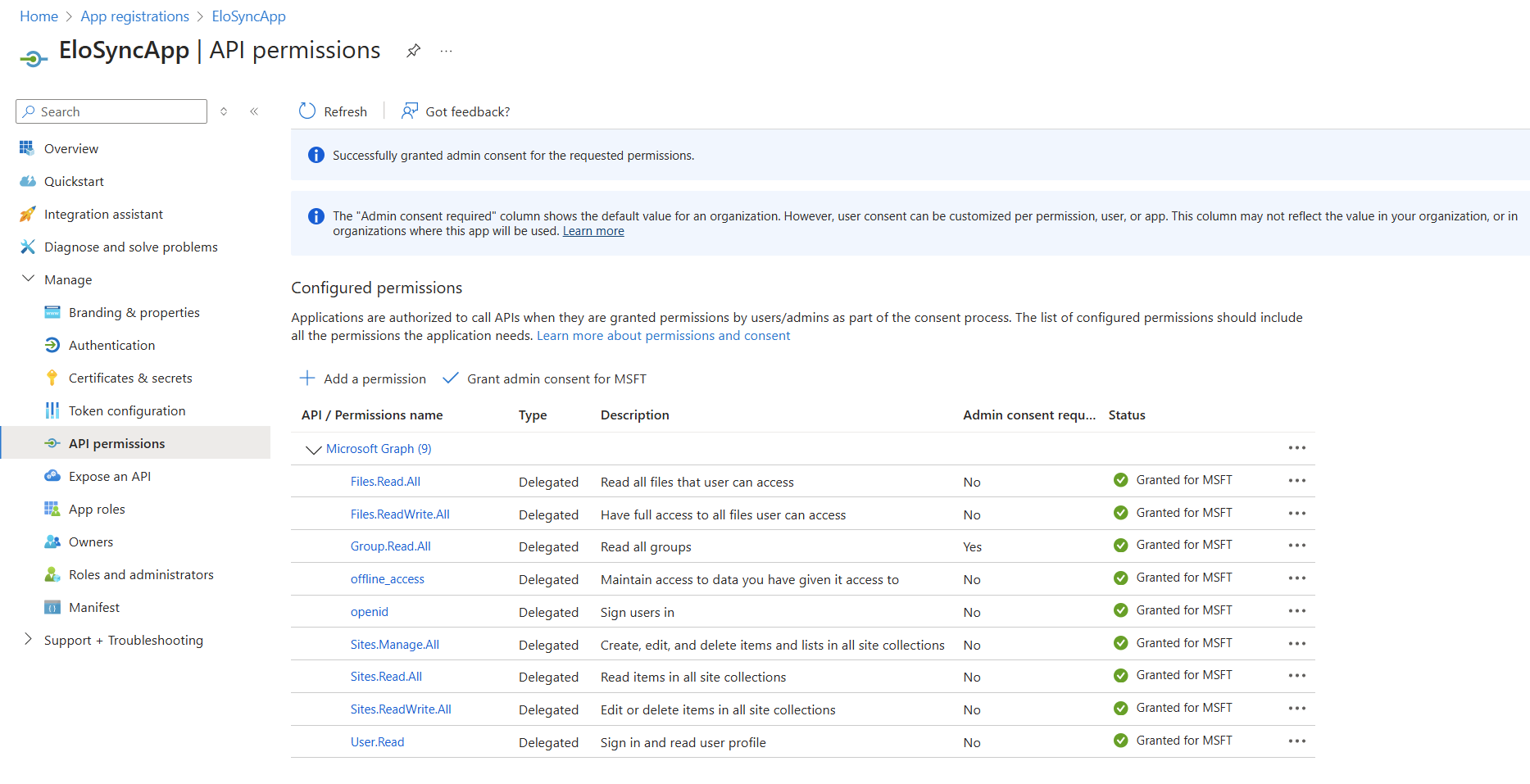Screen dimensions: 1530x784
Task: Click the Refresh icon in the toolbar
Action: (x=307, y=111)
